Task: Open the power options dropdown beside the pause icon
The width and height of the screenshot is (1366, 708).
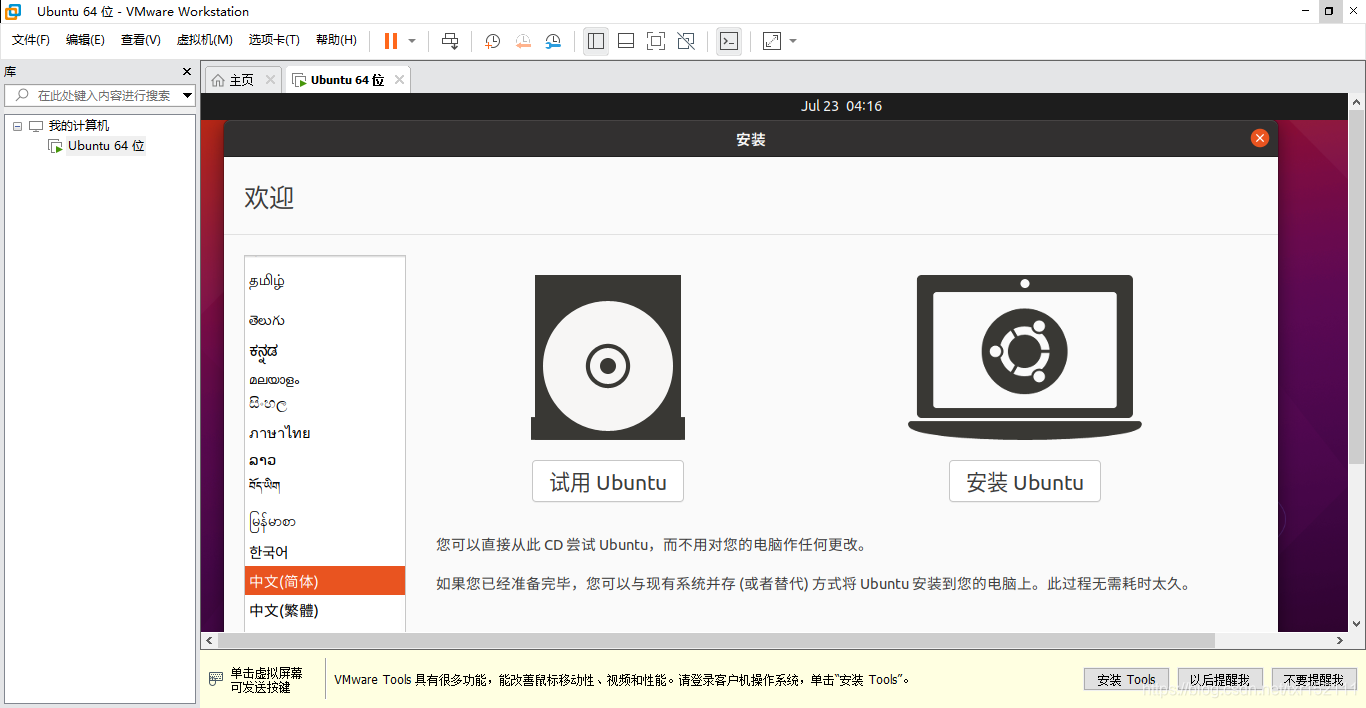Action: [x=412, y=41]
